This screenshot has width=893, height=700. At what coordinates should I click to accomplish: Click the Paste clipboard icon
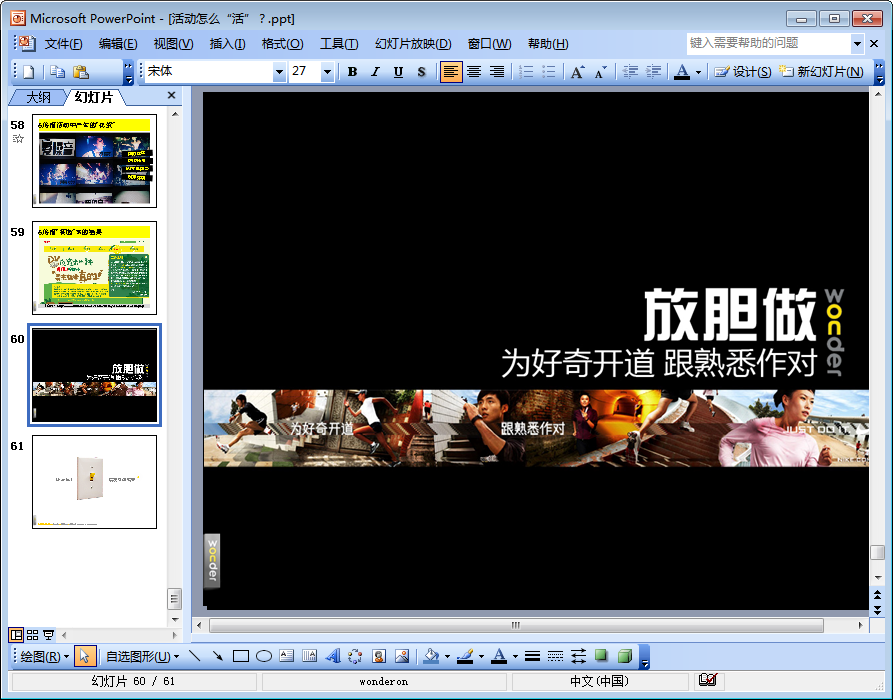click(x=81, y=72)
